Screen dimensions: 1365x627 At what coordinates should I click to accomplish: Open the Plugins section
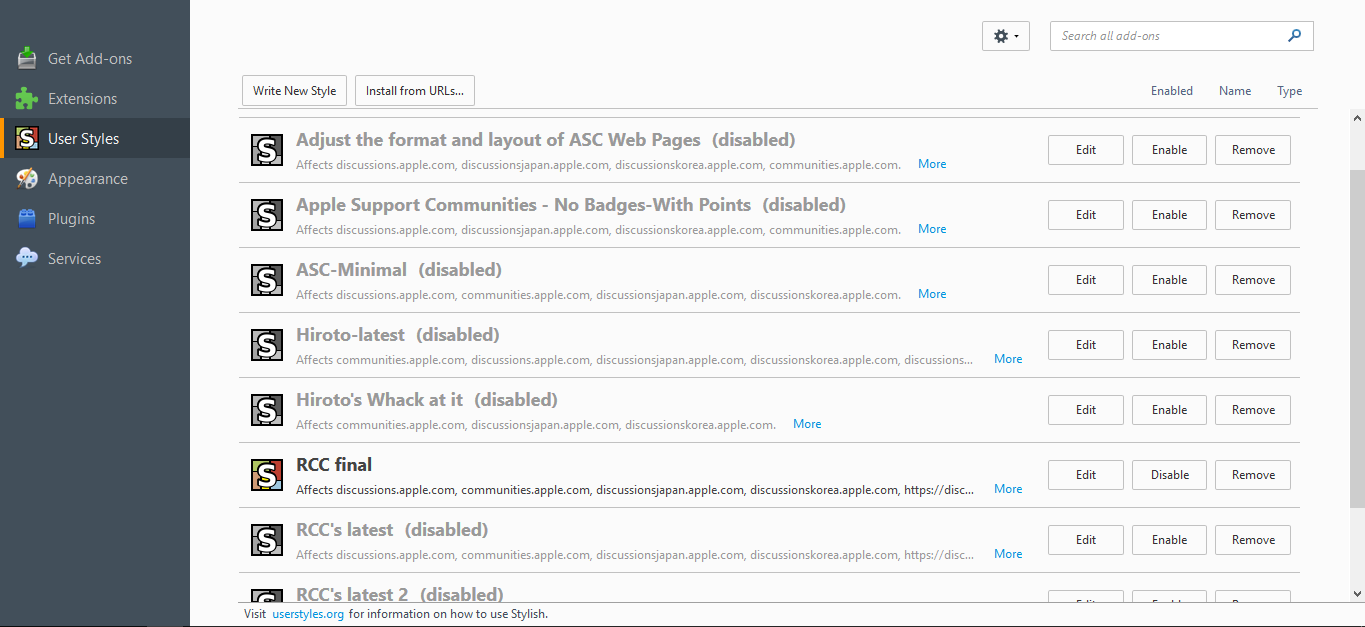[95, 219]
